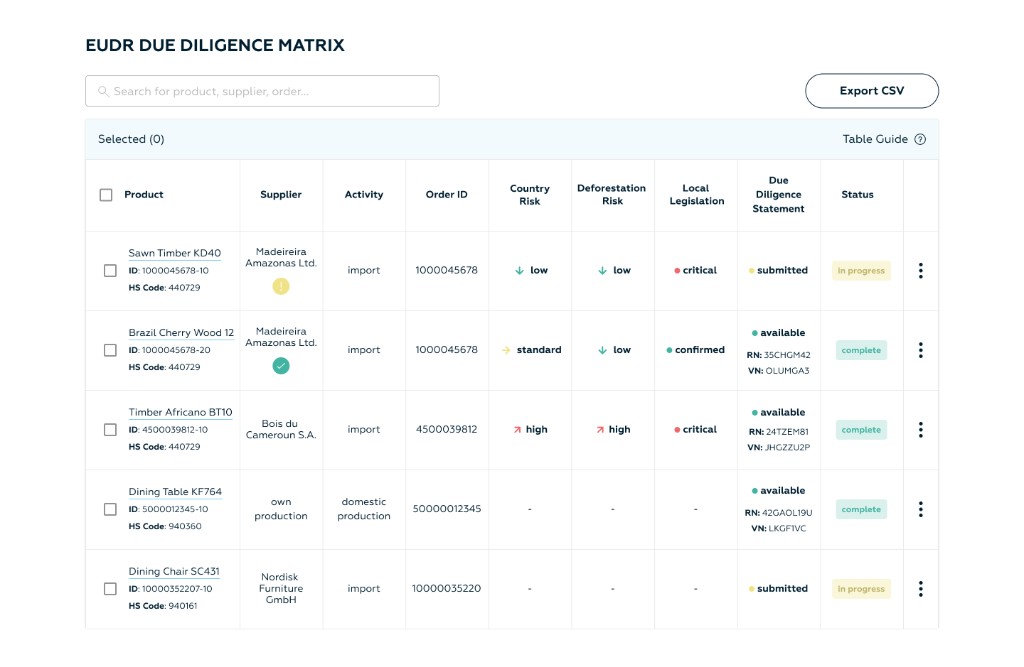Click order ID 4500039812
1024x667 pixels.
[447, 430]
